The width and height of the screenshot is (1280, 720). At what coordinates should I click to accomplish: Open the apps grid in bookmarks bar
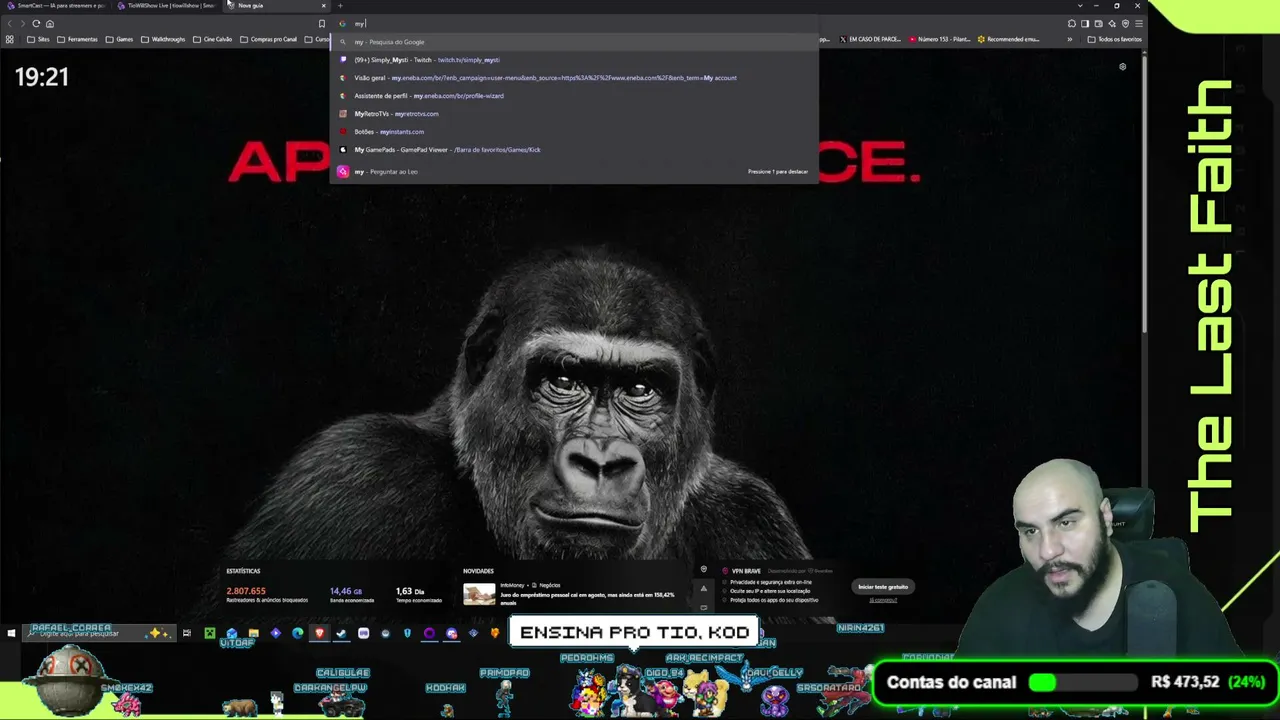click(x=10, y=39)
